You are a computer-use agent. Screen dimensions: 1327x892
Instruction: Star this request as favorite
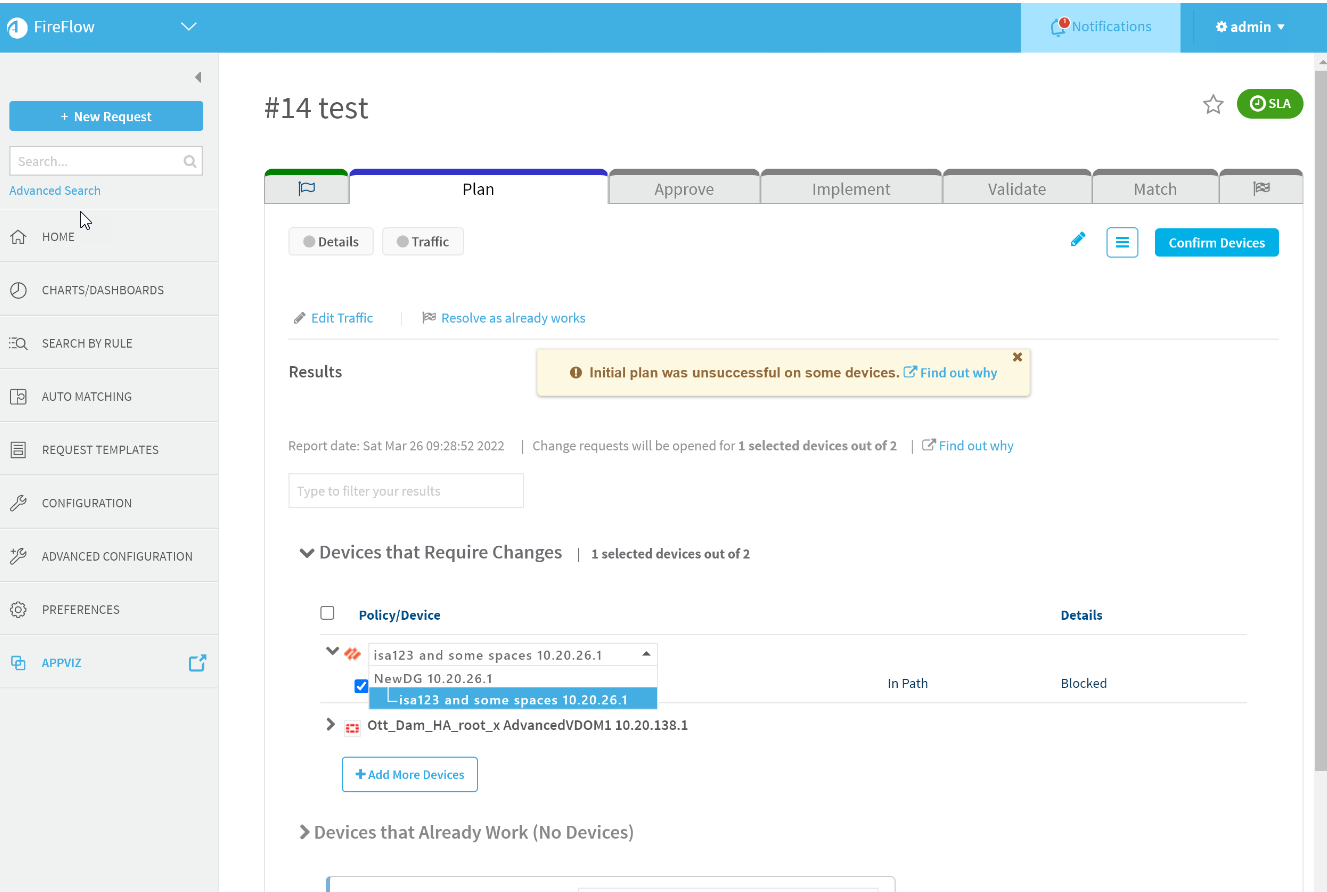(1213, 104)
